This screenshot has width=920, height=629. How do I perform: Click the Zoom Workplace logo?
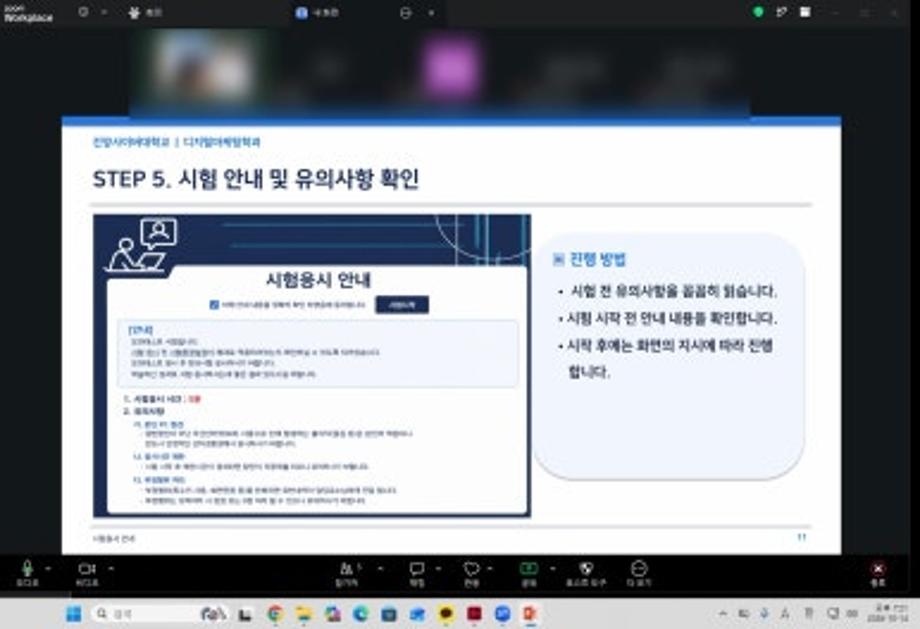[x=28, y=13]
